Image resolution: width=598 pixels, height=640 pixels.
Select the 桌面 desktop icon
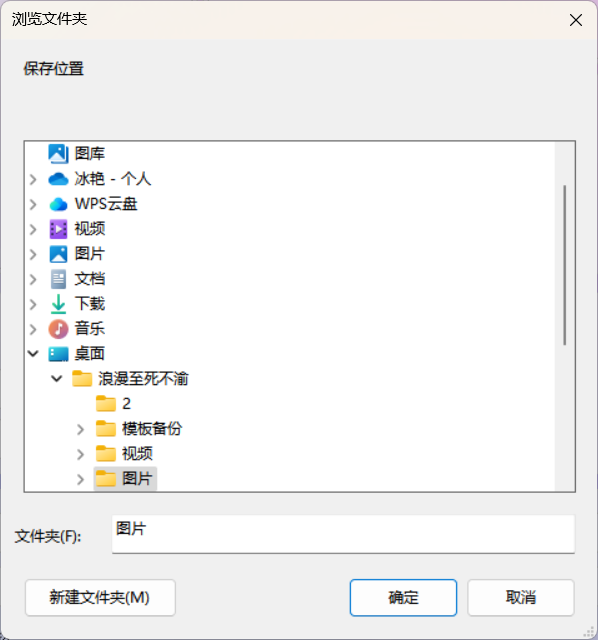58,354
